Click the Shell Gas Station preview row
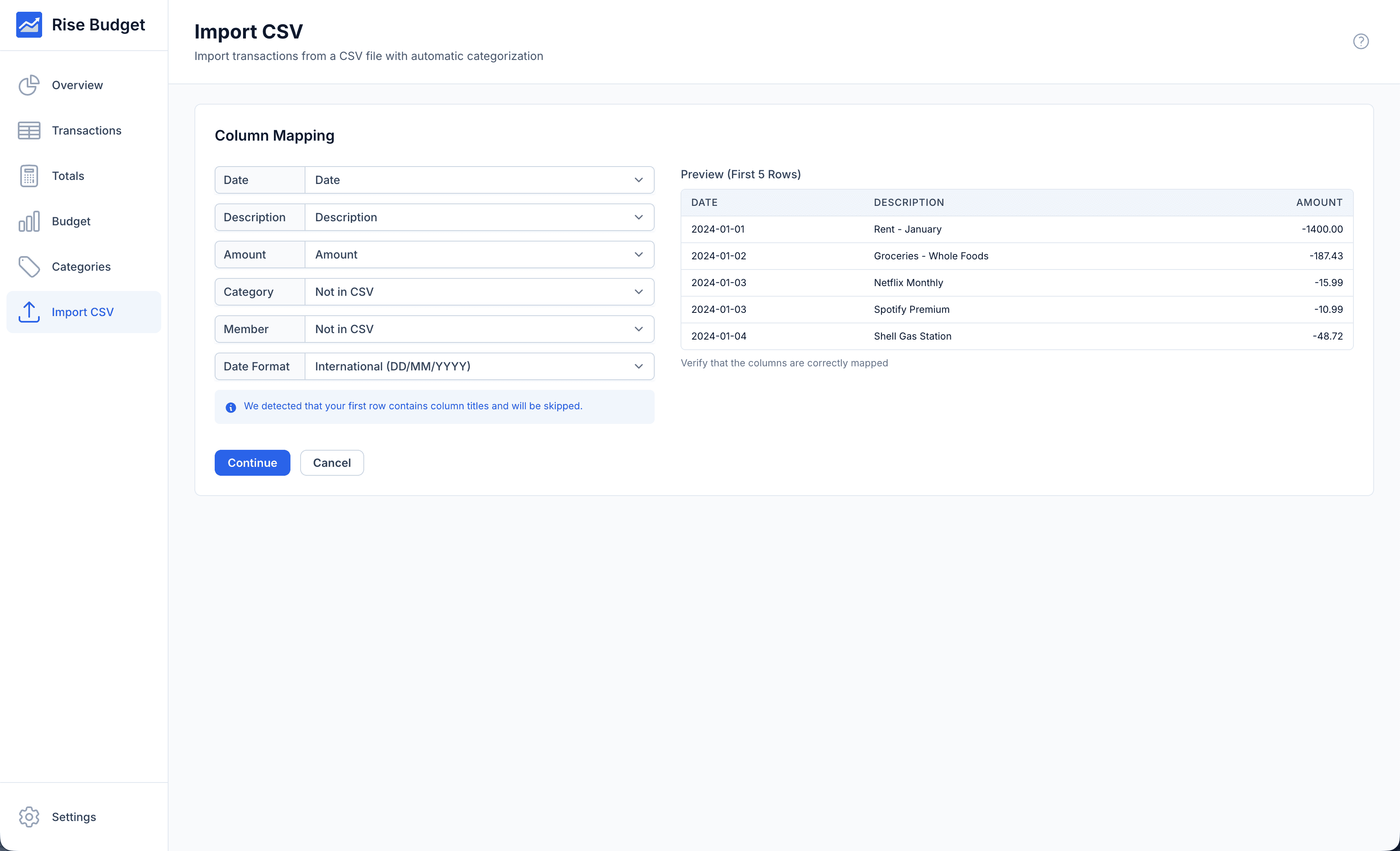 pos(1017,336)
